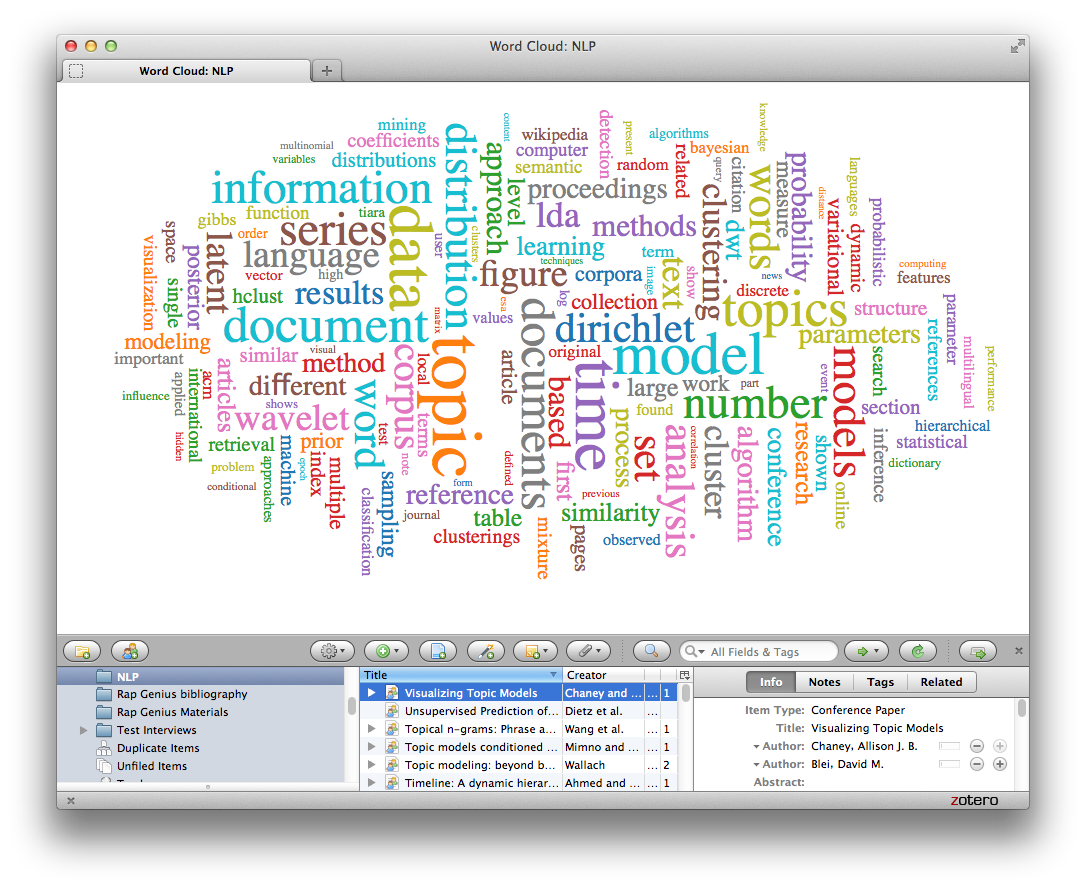Click Create New Item from Current Page

(438, 651)
